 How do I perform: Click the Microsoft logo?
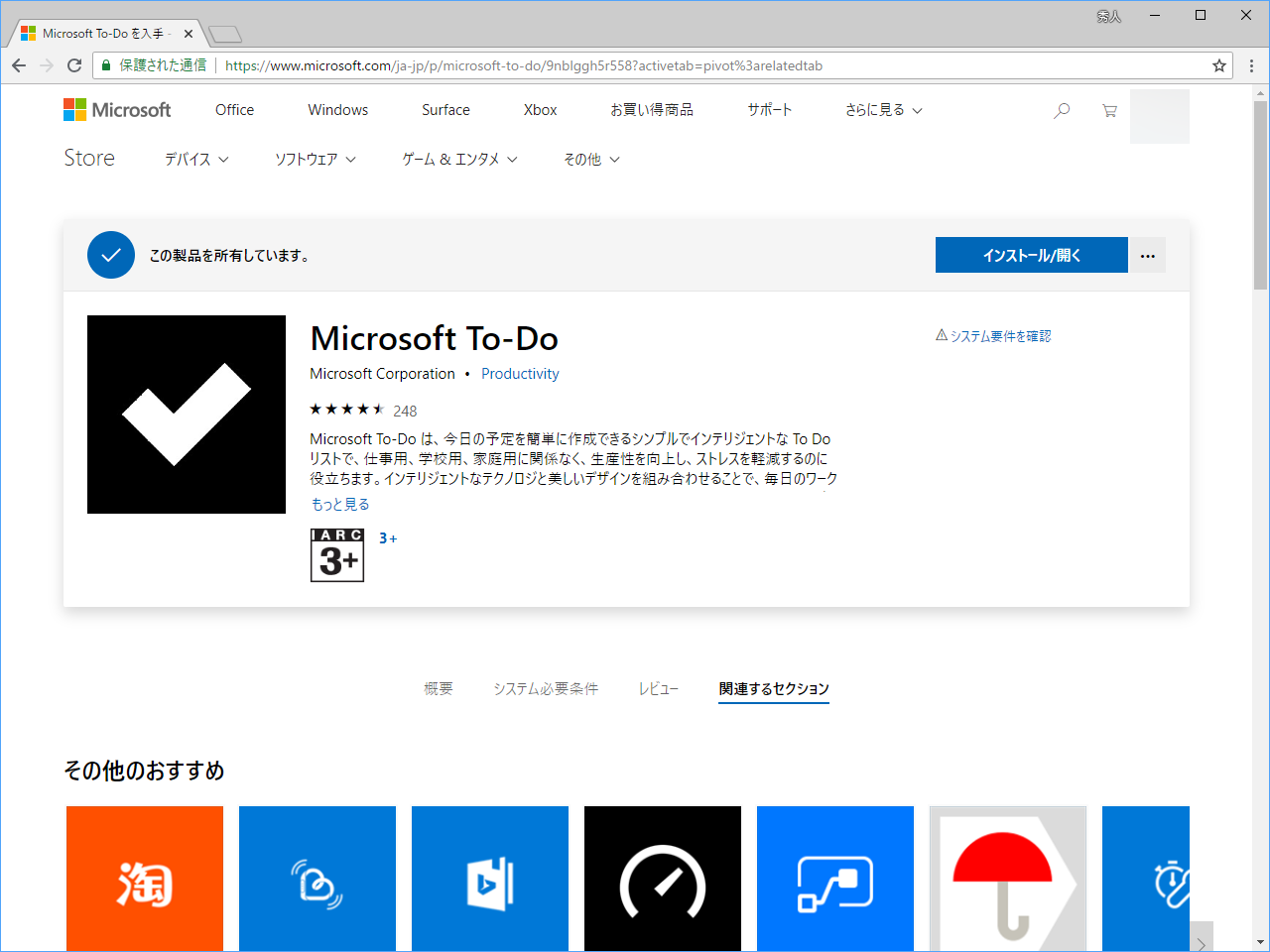tap(117, 110)
